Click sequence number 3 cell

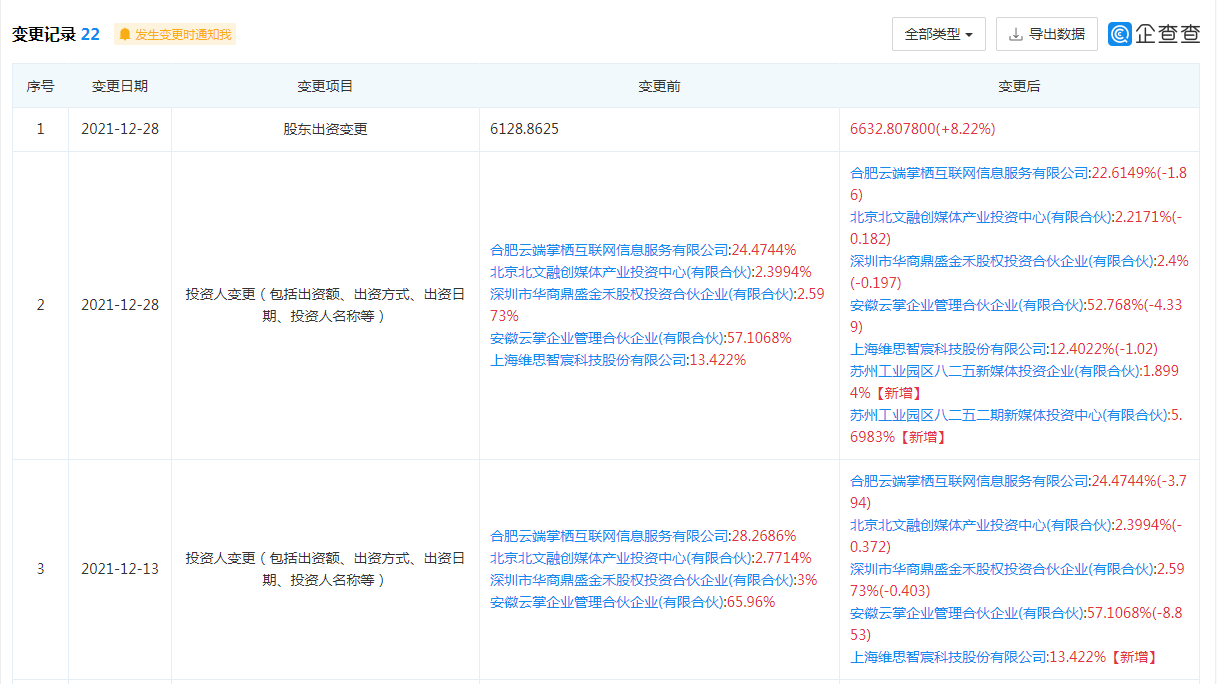(x=40, y=569)
